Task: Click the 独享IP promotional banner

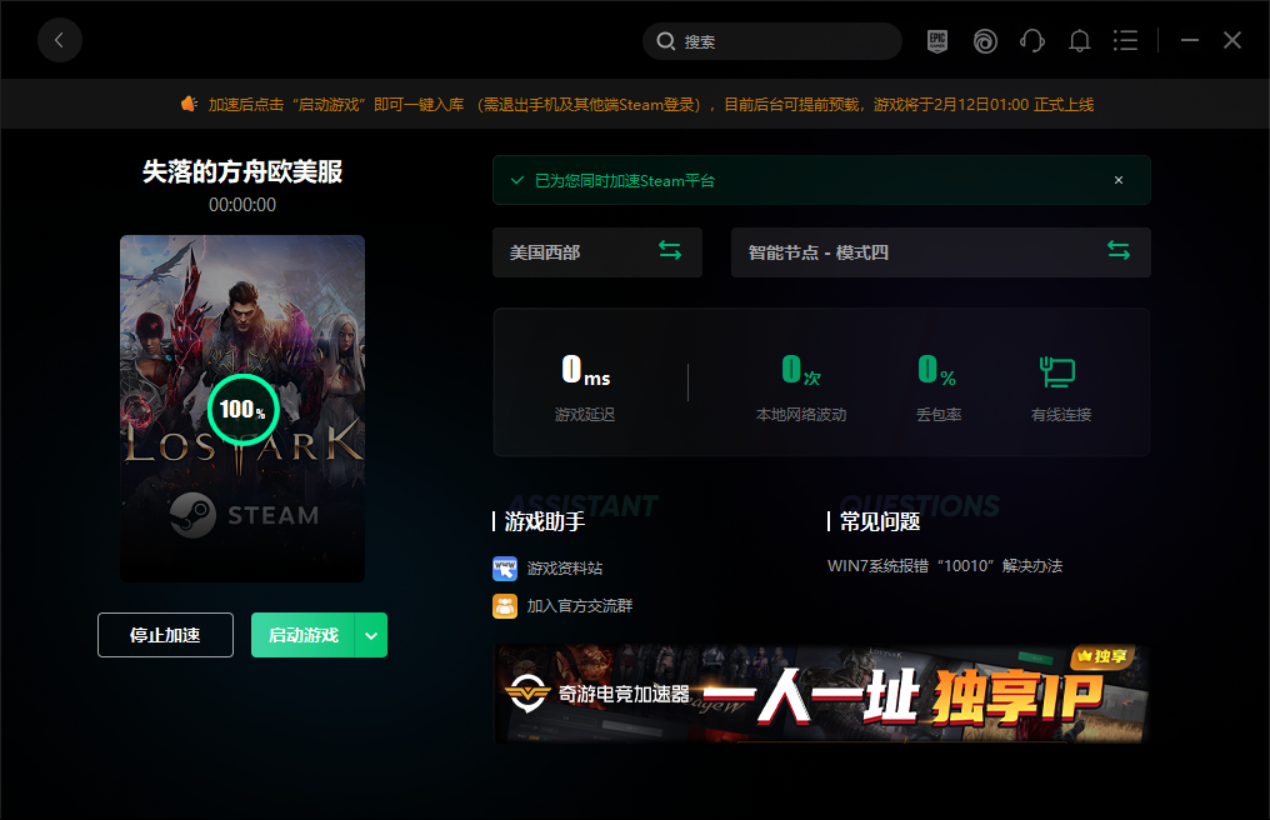Action: click(822, 694)
